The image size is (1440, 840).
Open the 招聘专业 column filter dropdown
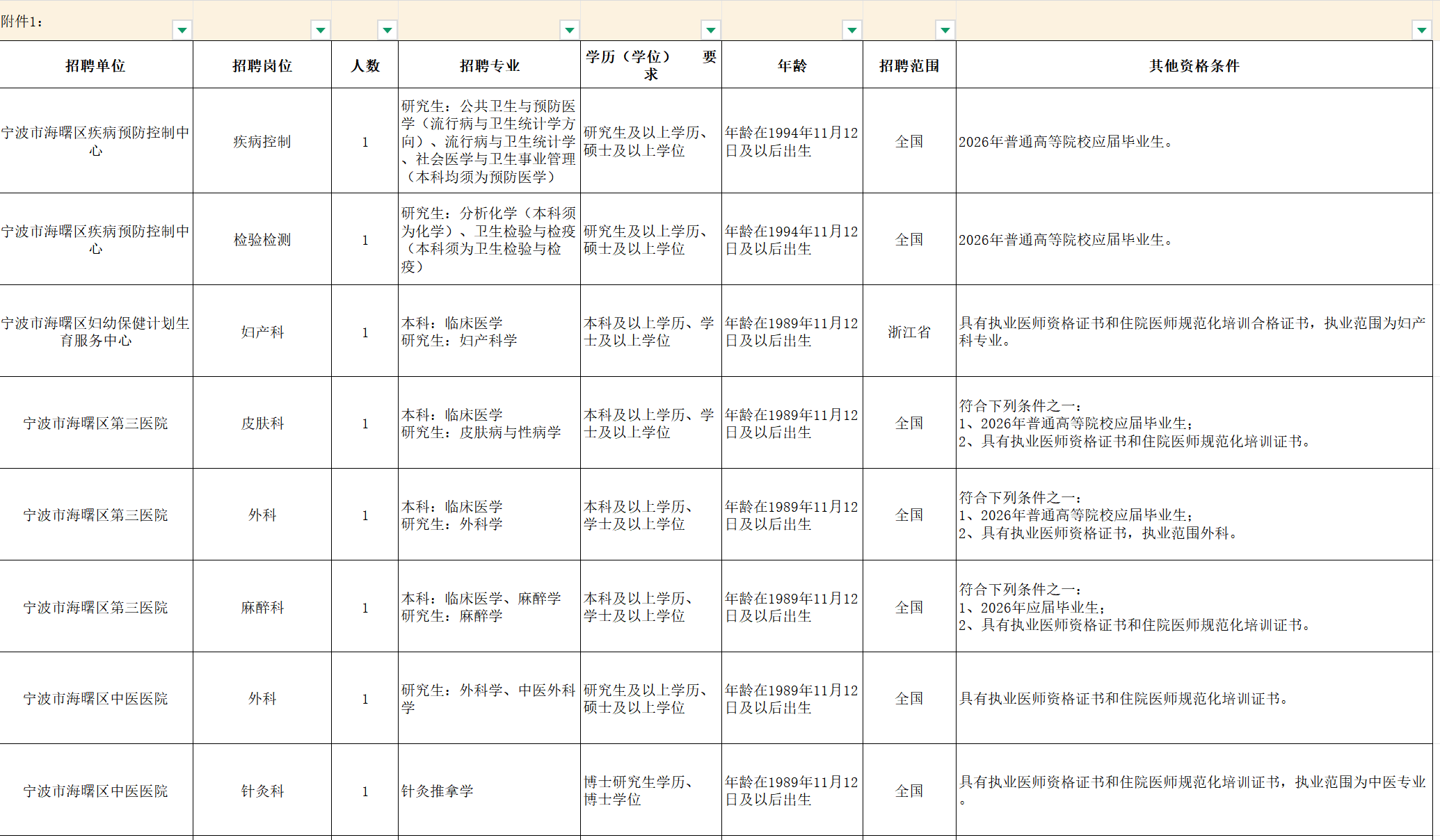570,30
